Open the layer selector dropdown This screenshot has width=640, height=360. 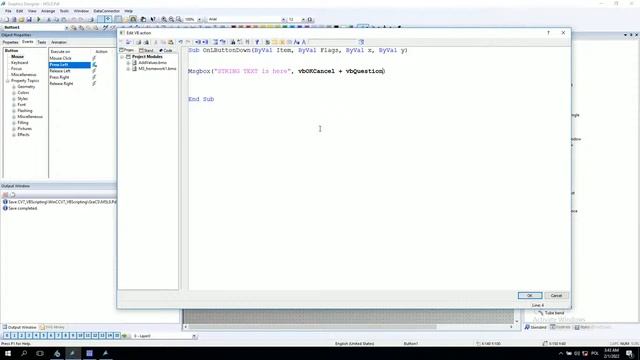(x=194, y=336)
